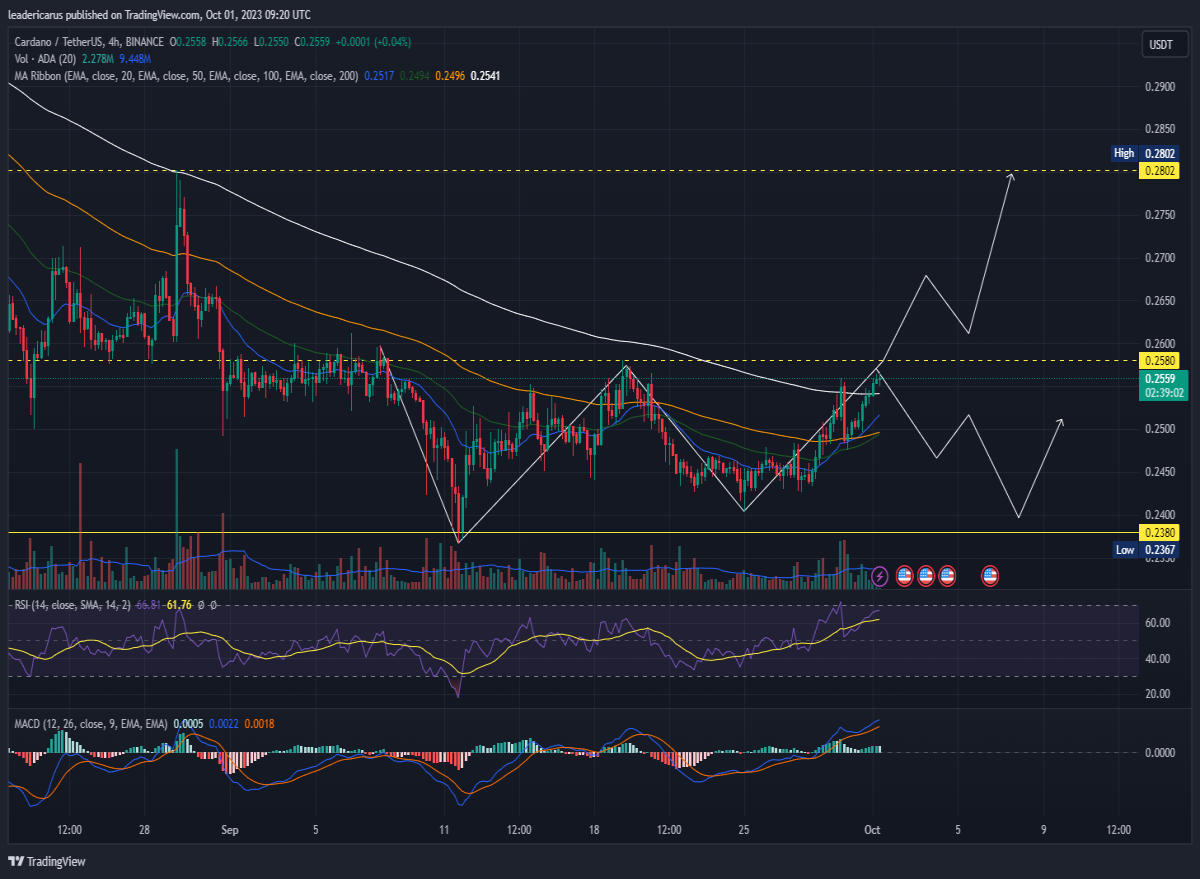Click the RSI (14, close, SMA, 14, 2) legend
Image resolution: width=1200 pixels, height=879 pixels.
[71, 605]
